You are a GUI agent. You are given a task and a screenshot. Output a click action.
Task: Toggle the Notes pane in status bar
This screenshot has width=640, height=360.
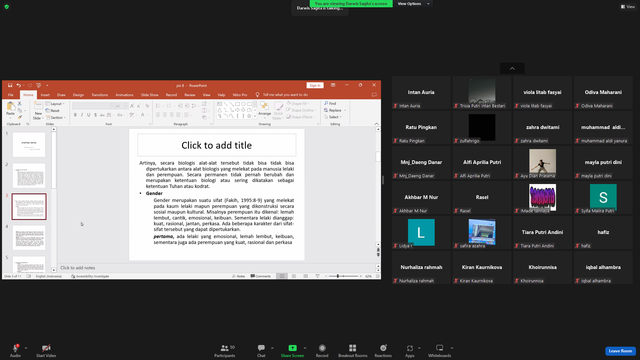tap(238, 276)
